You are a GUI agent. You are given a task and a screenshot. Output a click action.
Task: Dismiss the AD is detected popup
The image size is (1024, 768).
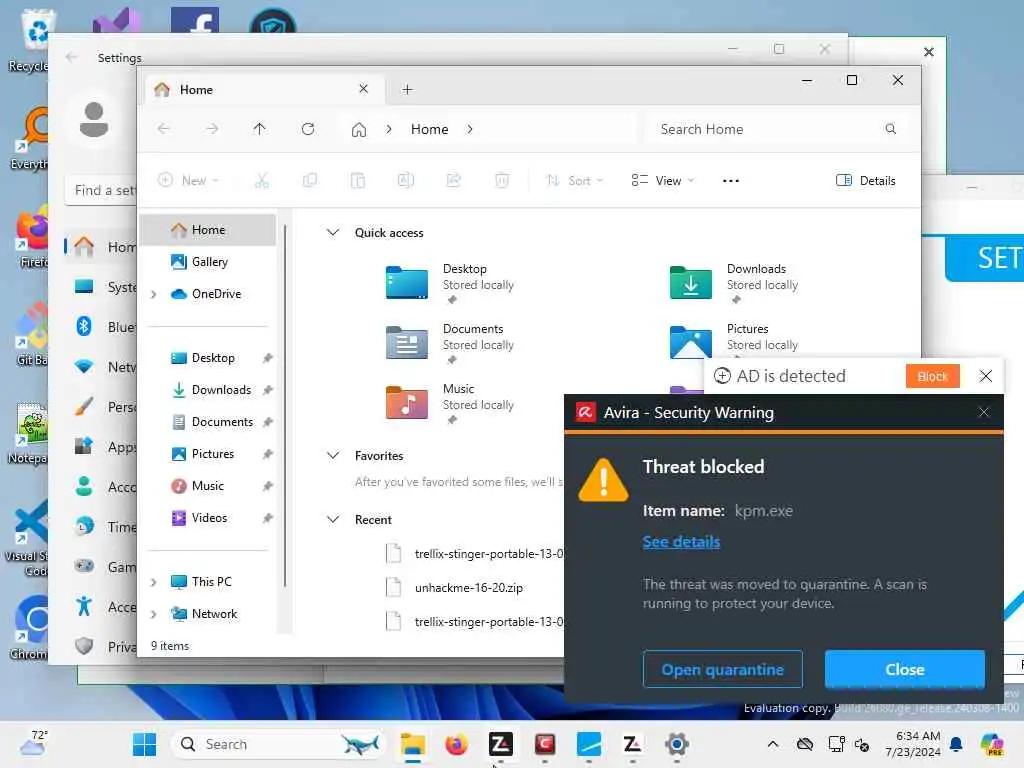[986, 376]
